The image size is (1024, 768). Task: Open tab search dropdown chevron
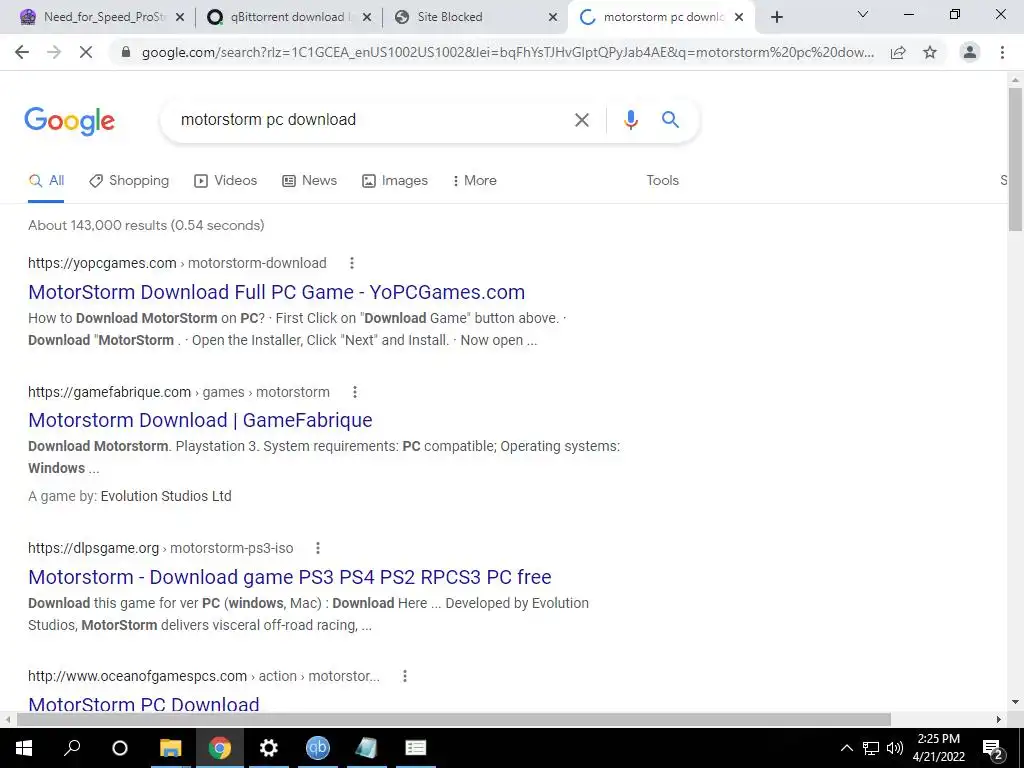(863, 14)
